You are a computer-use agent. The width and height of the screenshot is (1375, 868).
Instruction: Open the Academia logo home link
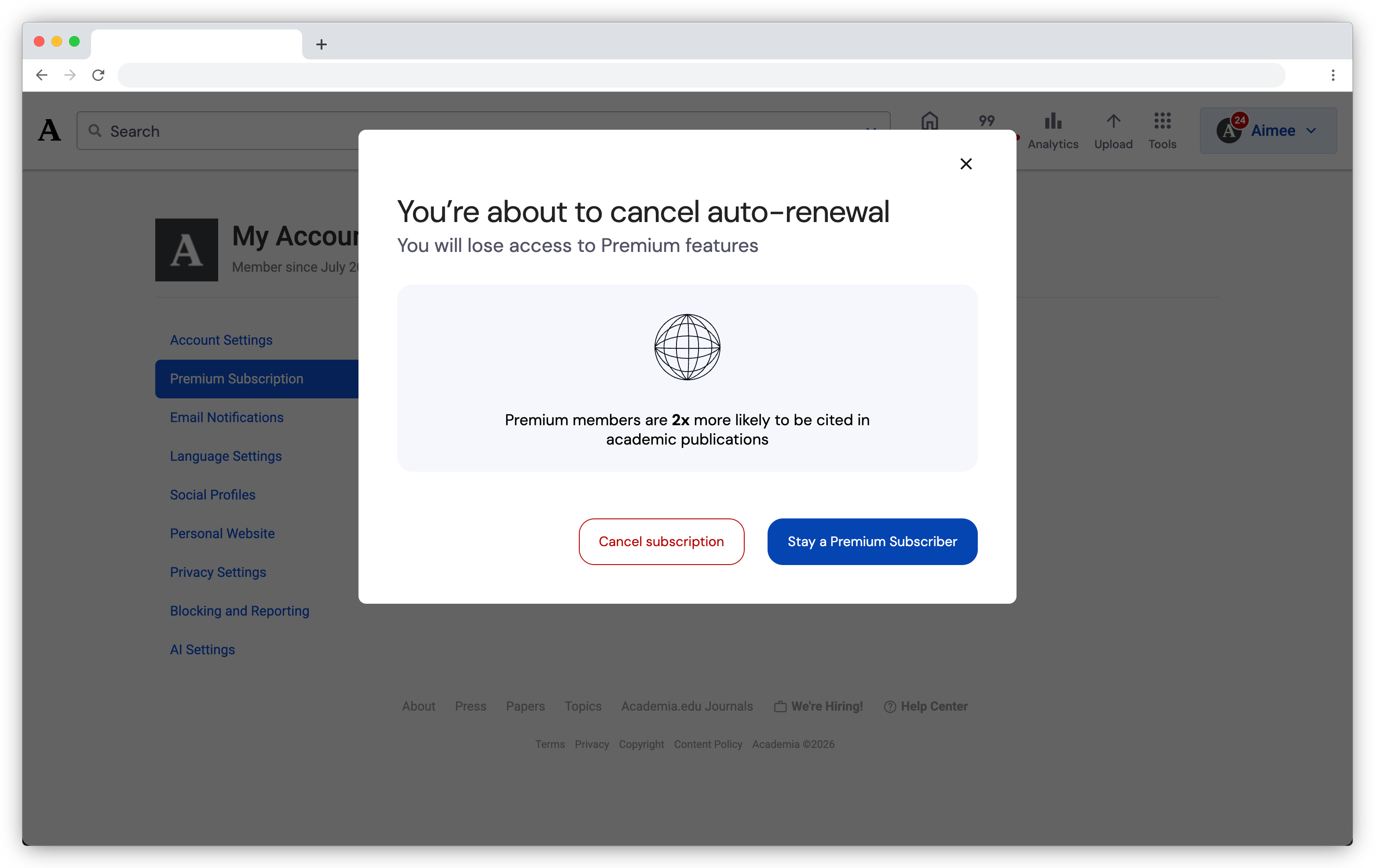click(49, 130)
